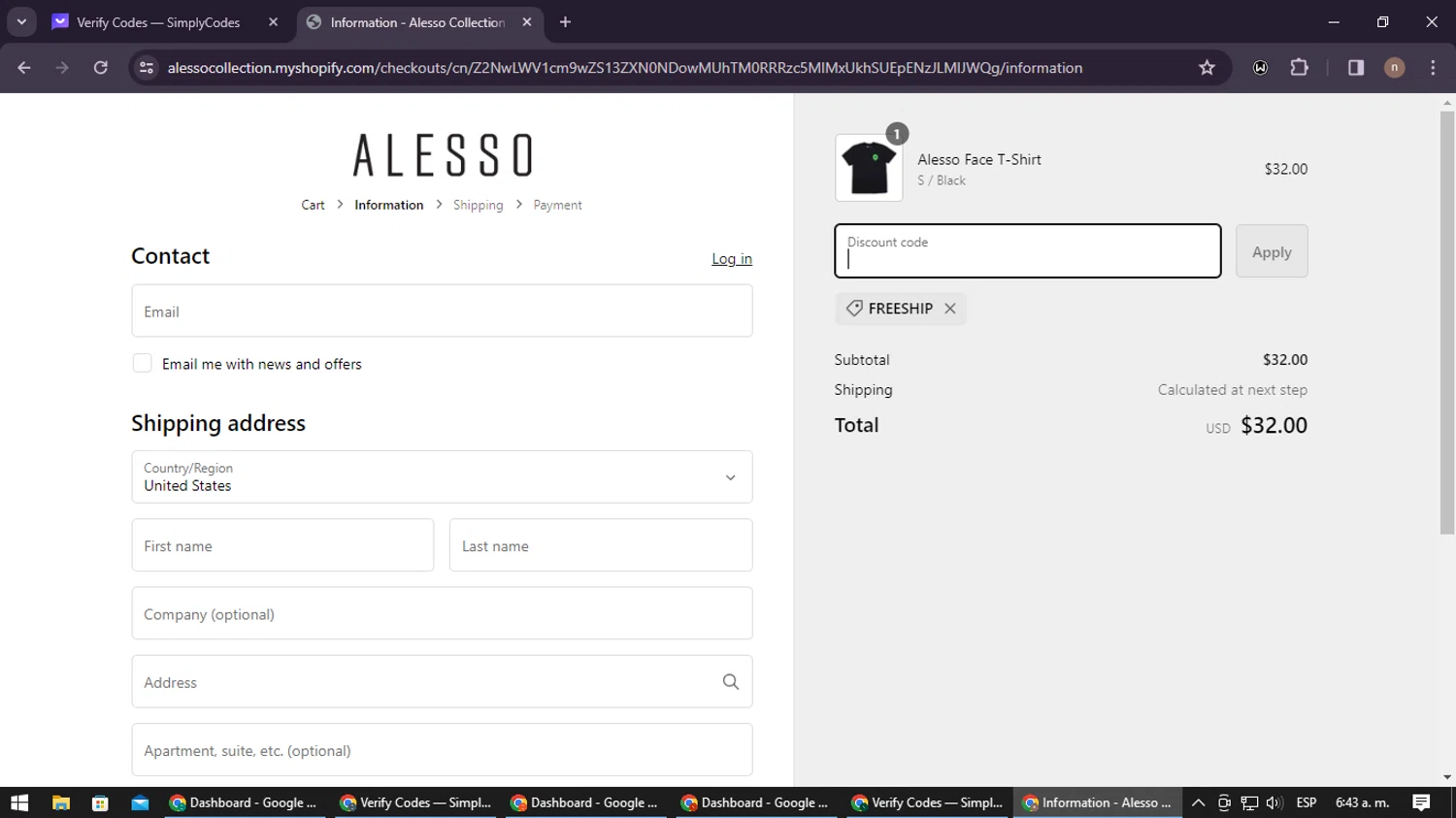1456x818 pixels.
Task: Click the address bar URL
Action: tap(624, 68)
